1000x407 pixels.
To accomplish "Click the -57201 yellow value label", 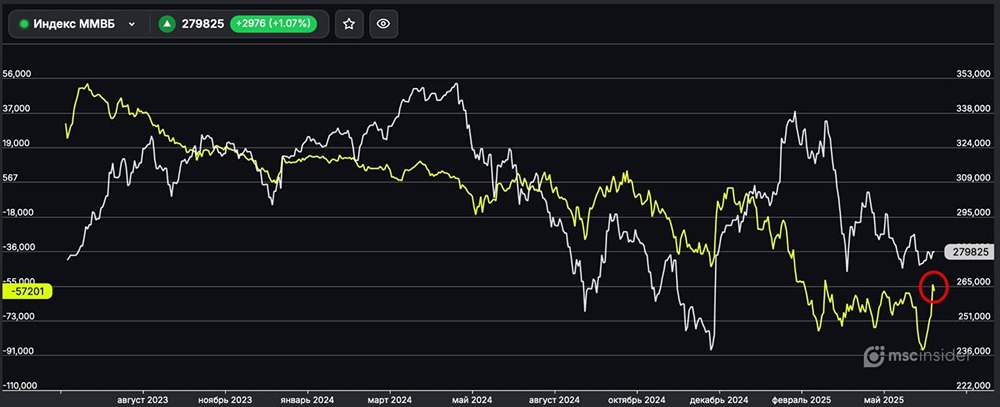I will pos(27,291).
